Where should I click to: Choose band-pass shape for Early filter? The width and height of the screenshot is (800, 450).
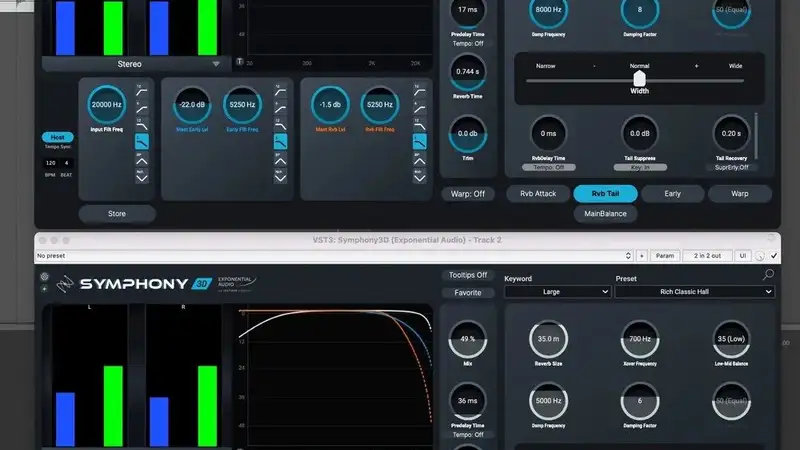(x=281, y=160)
